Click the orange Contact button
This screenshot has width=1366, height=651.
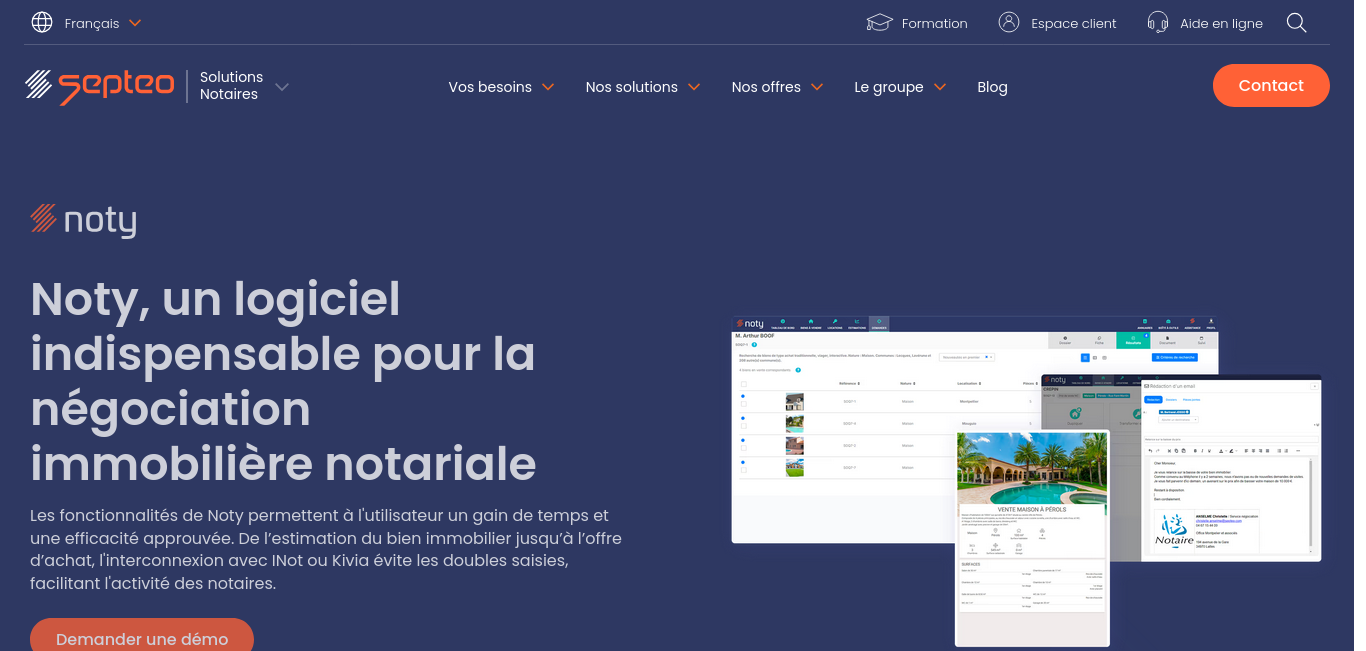pos(1271,85)
